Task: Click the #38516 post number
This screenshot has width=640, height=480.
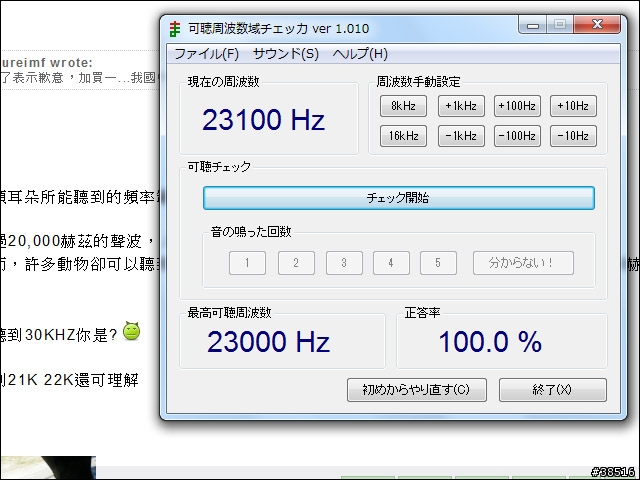Action: [x=613, y=472]
